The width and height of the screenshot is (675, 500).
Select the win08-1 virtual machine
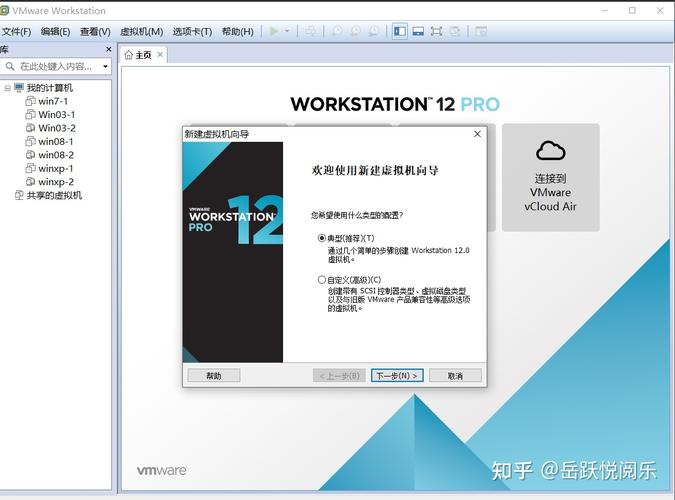click(x=56, y=141)
